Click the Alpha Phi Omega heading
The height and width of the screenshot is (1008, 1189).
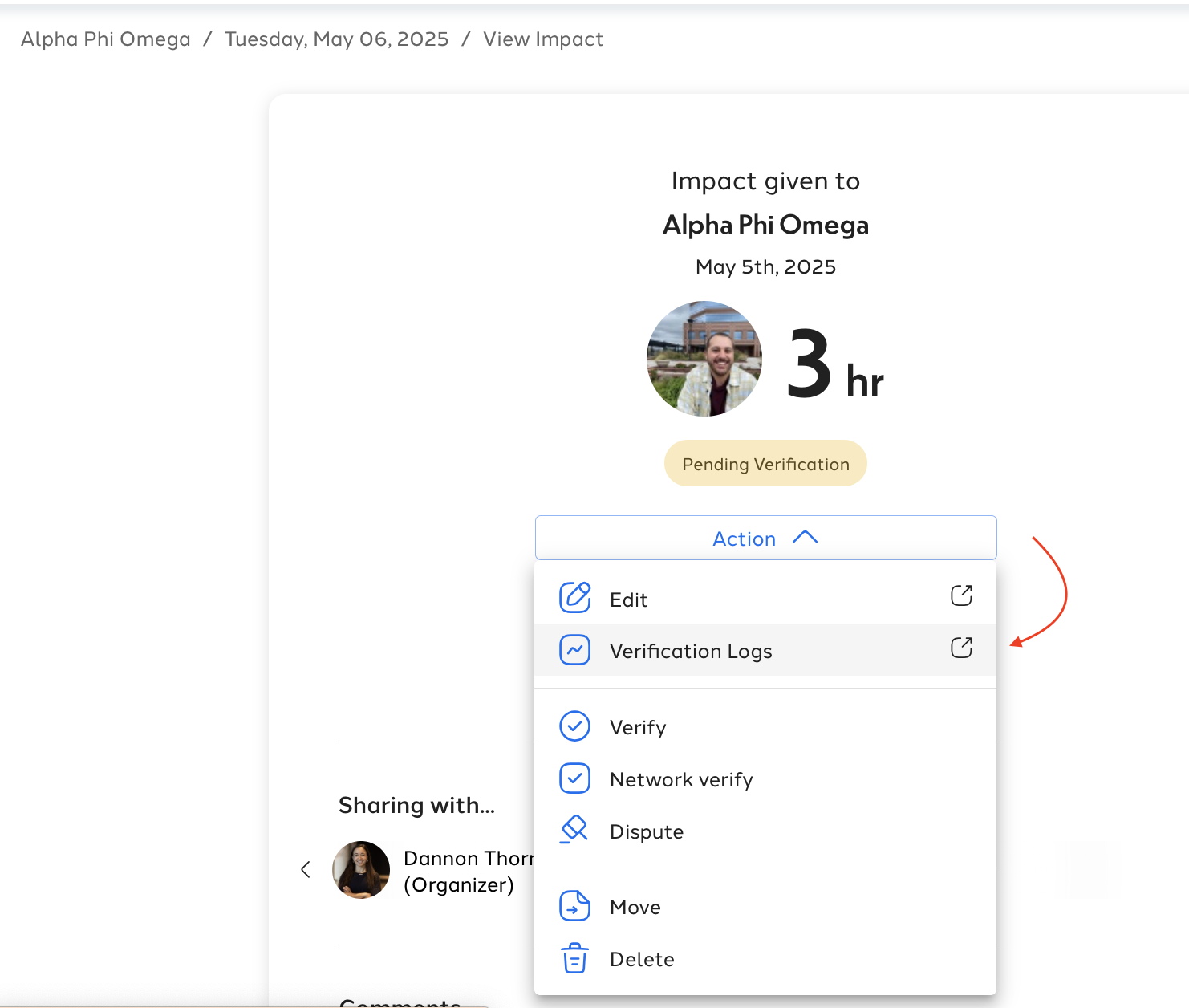click(765, 225)
